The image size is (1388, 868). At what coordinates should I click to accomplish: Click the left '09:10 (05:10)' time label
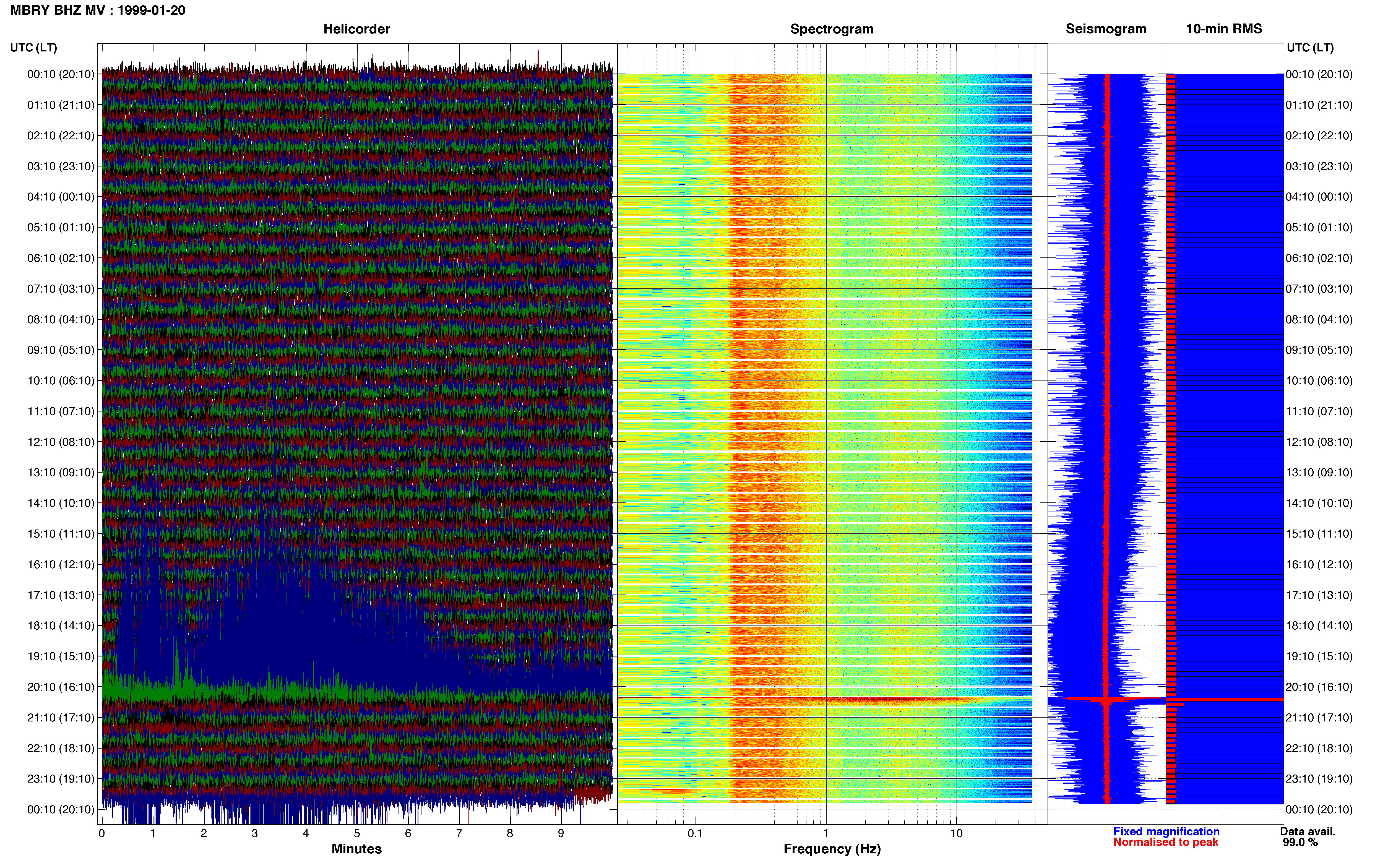61,350
